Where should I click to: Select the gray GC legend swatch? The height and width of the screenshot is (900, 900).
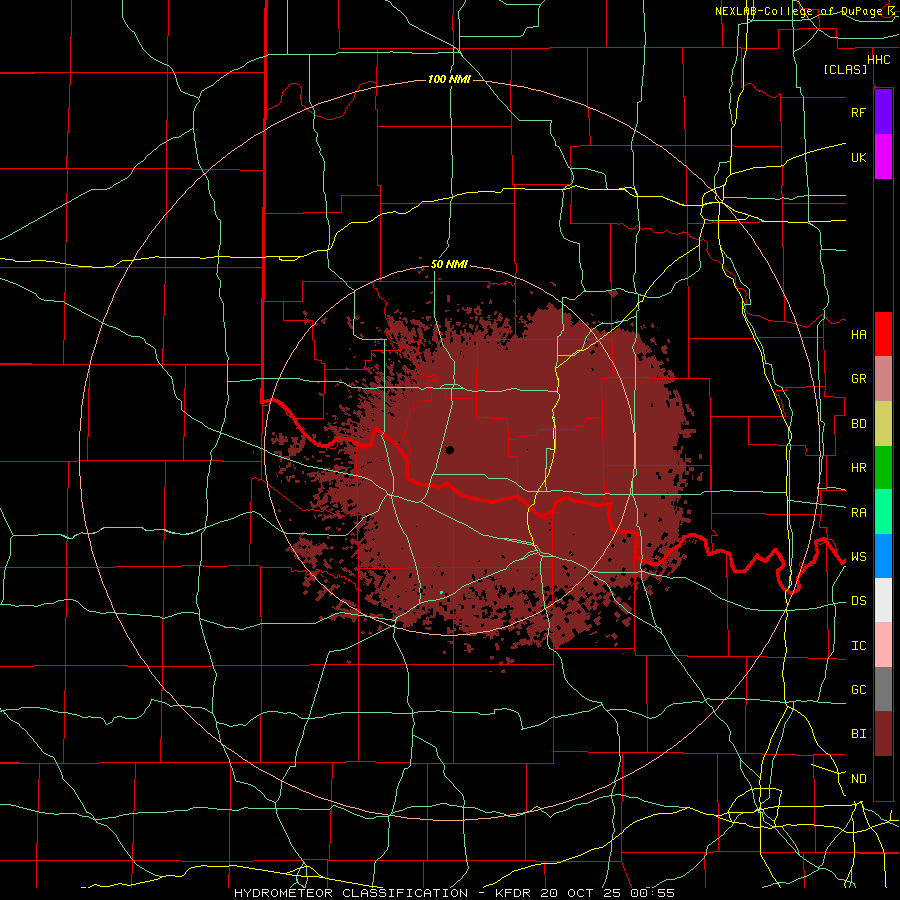coord(883,689)
